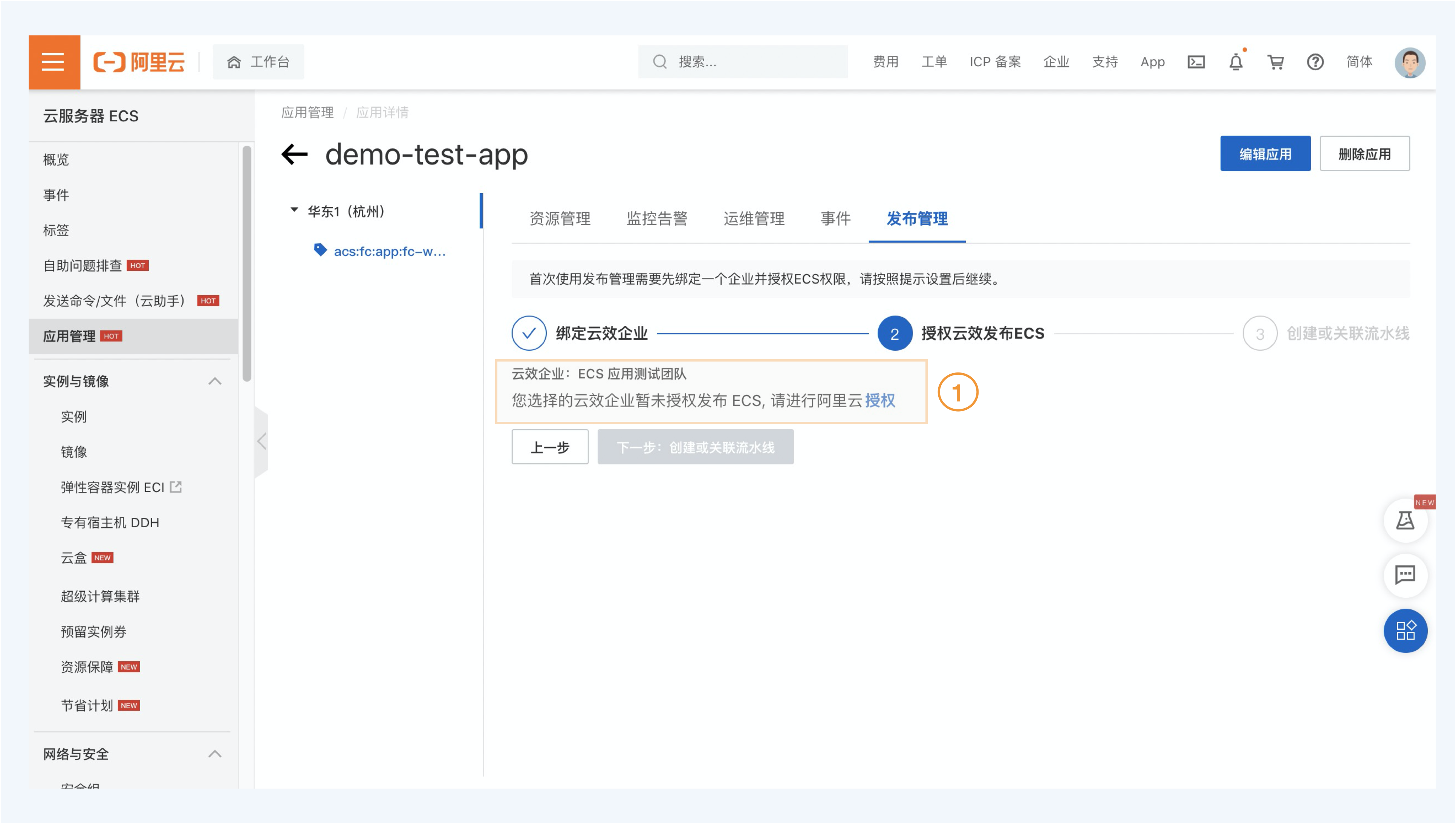Click the 删除应用 button
The image size is (1456, 824).
[x=1364, y=153]
